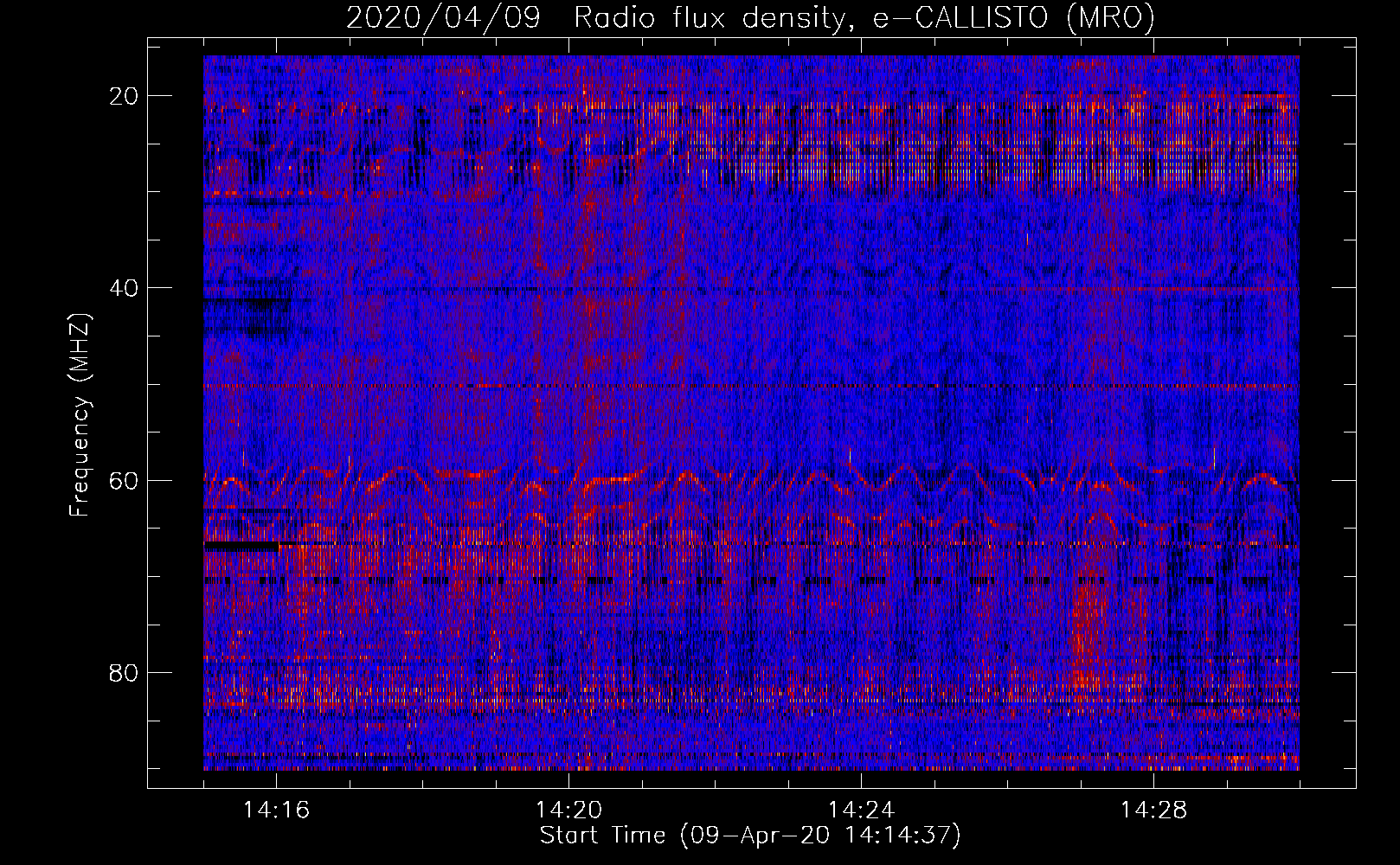The image size is (1400, 865).
Task: Click the 'Frequency (MHZ)' axis label
Action: (x=80, y=416)
